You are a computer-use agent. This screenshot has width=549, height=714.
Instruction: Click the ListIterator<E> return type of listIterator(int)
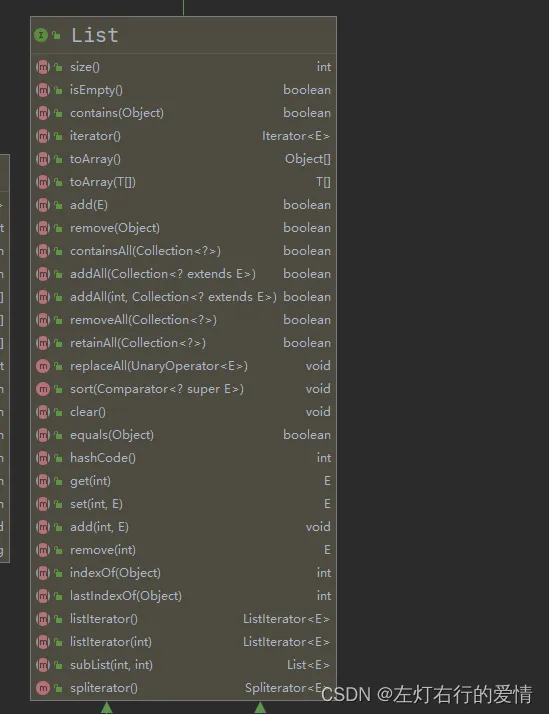coord(286,642)
